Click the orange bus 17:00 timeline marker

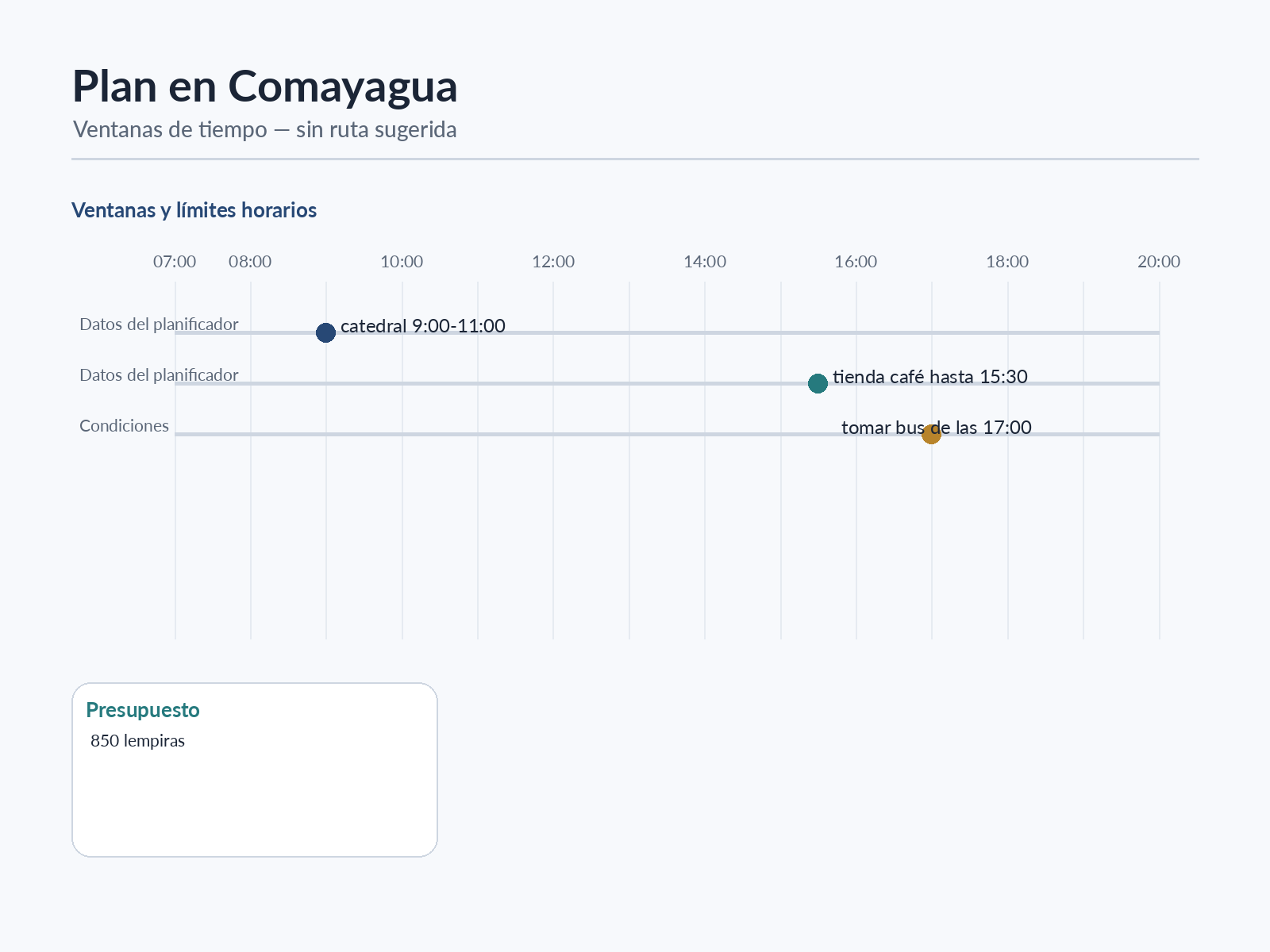pos(931,434)
